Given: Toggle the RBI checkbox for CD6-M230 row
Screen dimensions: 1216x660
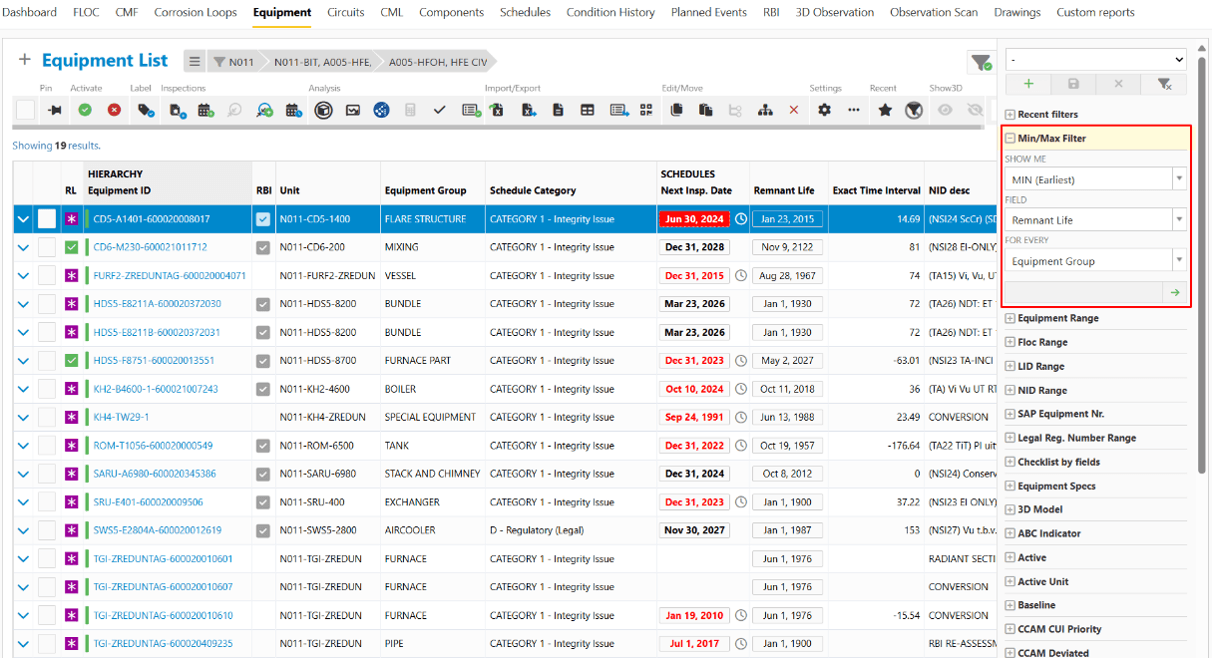Looking at the screenshot, I should [x=262, y=247].
